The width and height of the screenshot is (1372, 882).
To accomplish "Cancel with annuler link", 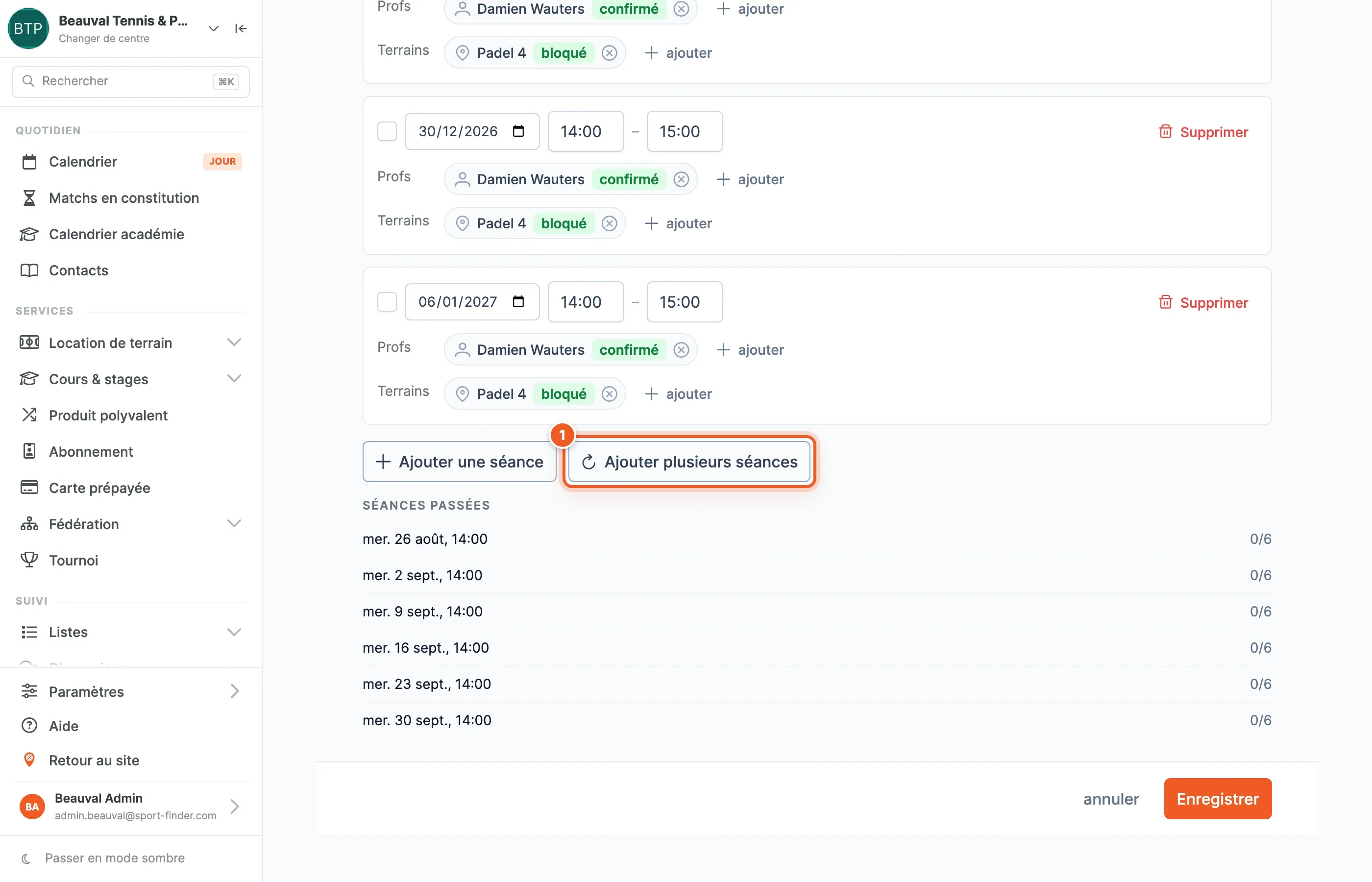I will coord(1111,799).
